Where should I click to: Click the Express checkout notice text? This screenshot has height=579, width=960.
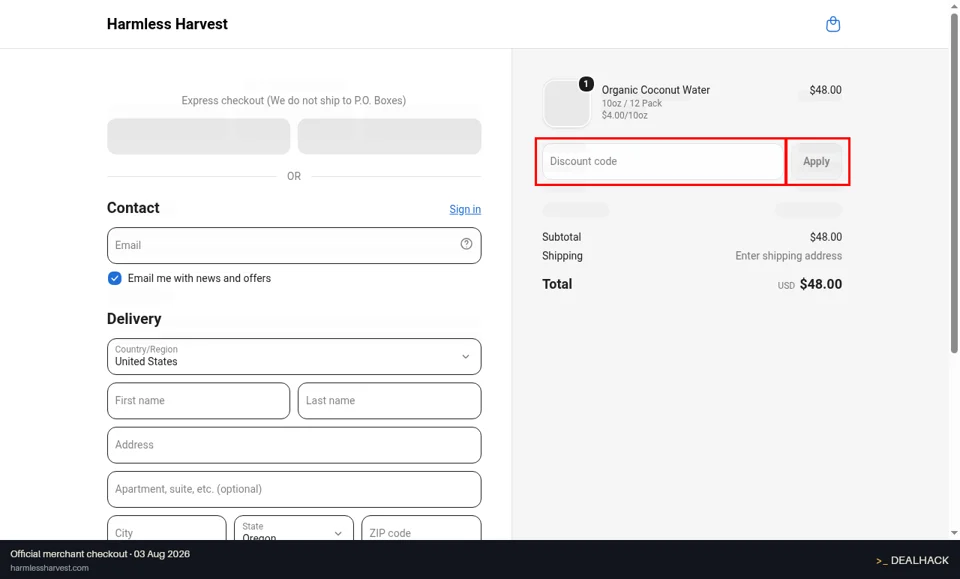pos(294,100)
